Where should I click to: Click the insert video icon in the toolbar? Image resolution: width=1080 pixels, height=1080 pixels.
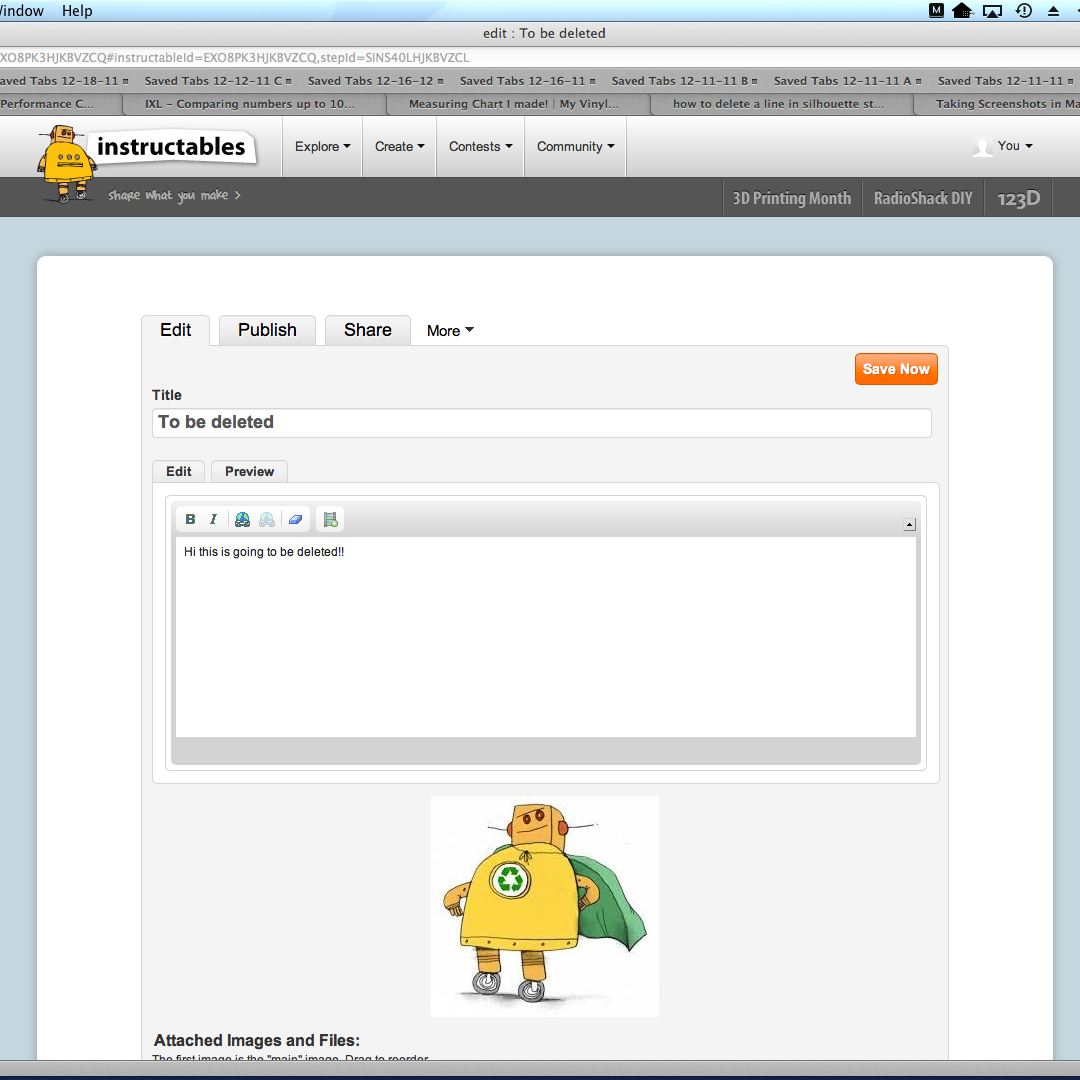(330, 518)
